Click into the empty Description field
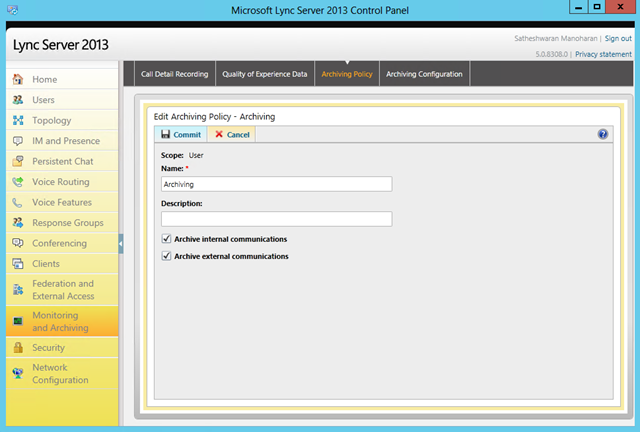The image size is (640, 432). [276, 219]
